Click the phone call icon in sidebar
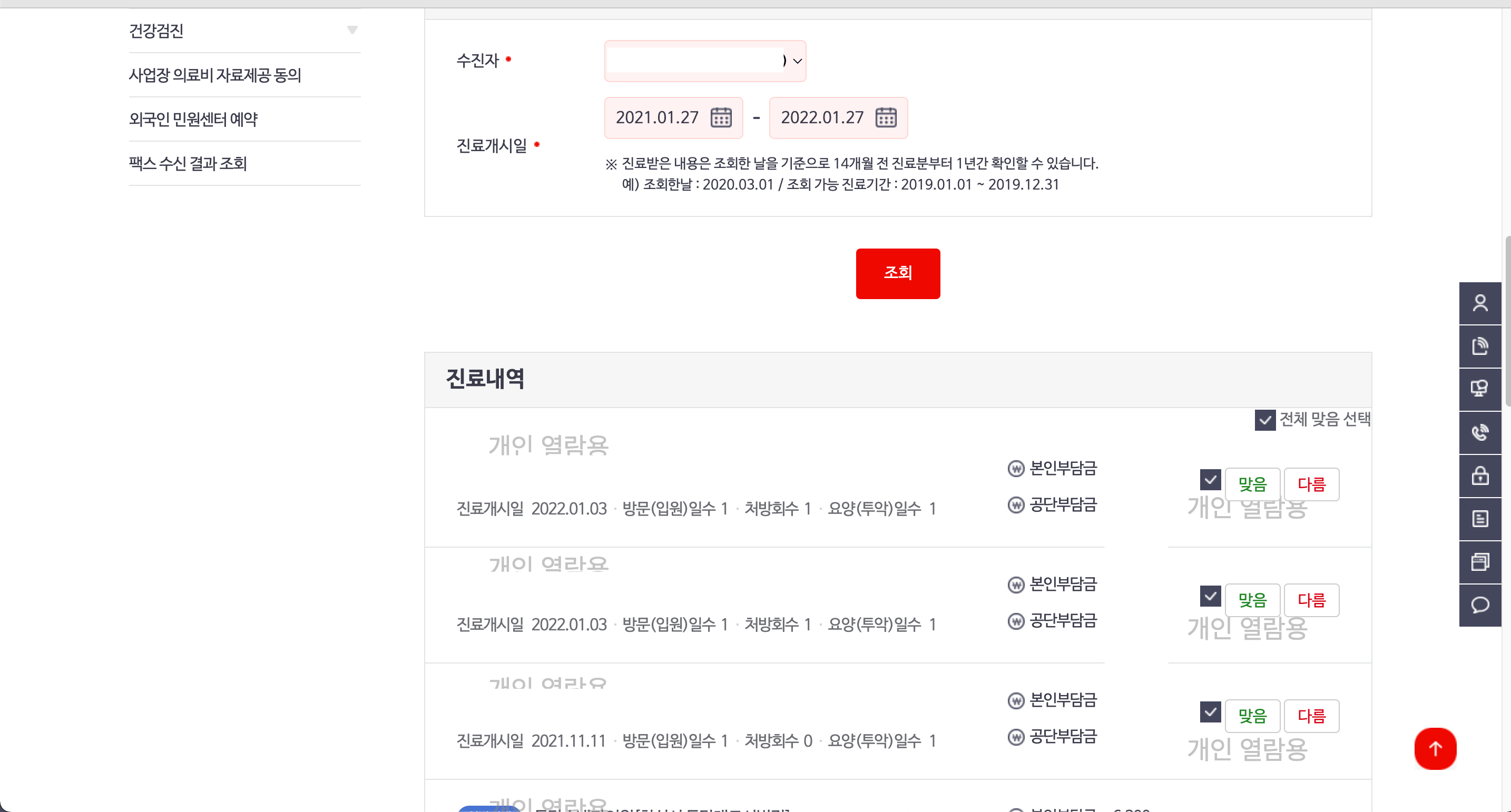This screenshot has width=1511, height=812. pyautogui.click(x=1479, y=433)
